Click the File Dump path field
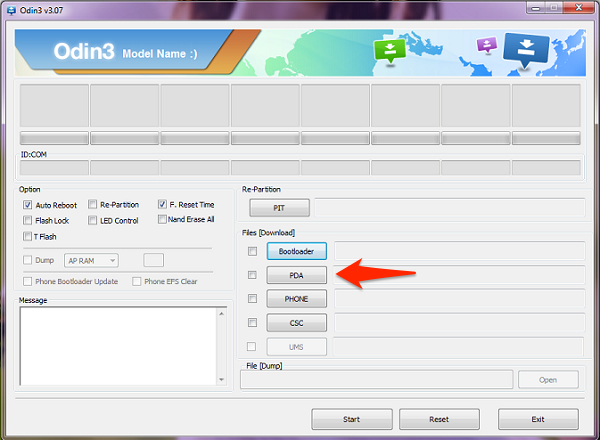 (377, 380)
